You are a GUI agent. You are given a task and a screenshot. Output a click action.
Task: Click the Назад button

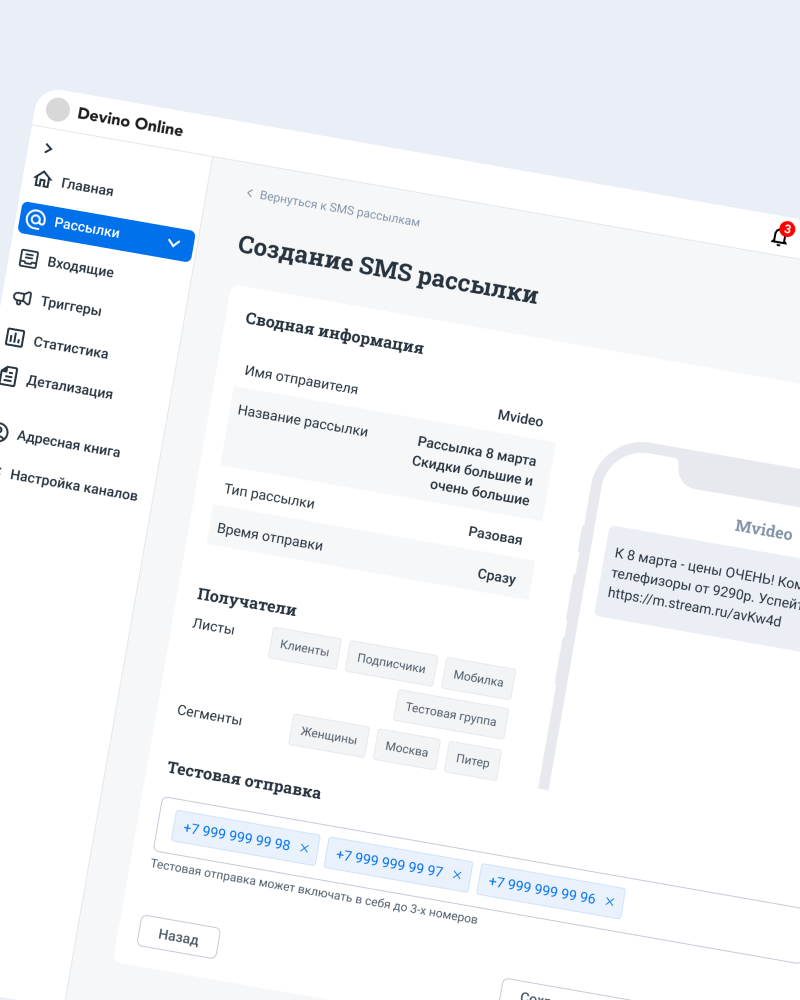pos(179,937)
